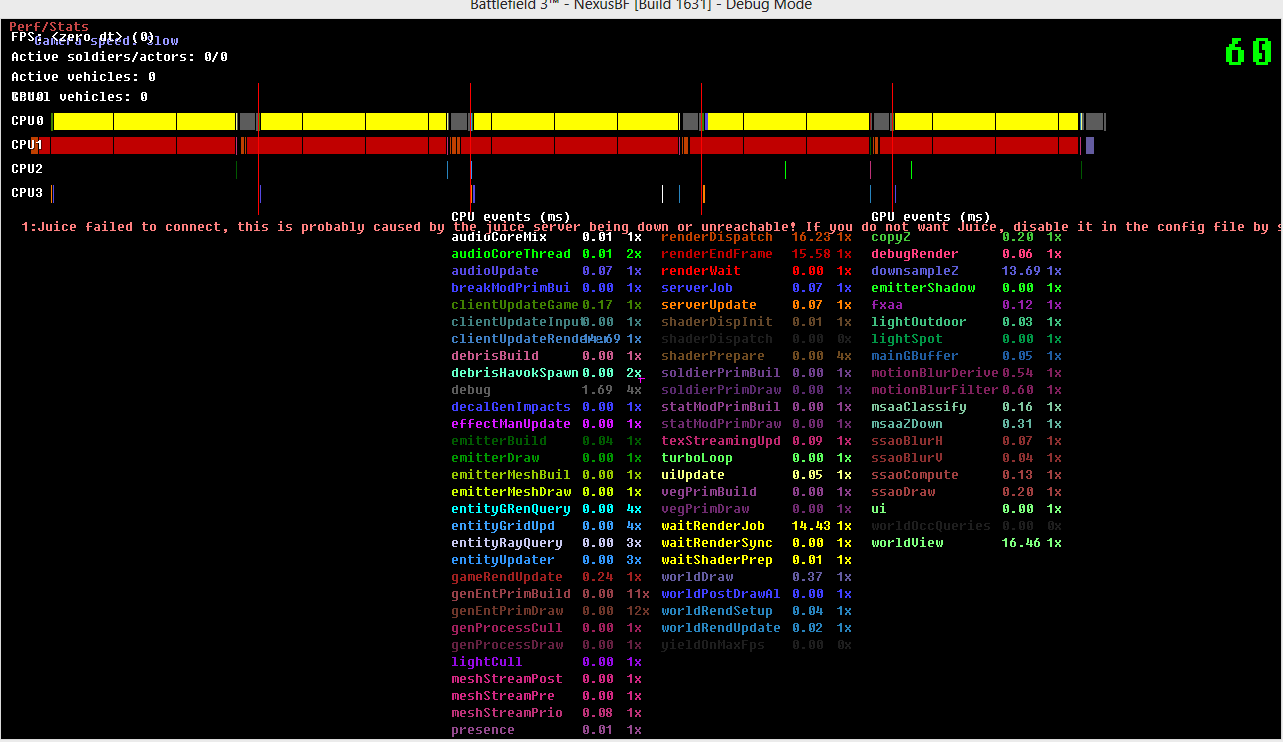Select the entityGRenQuery event
1283x742 pixels.
click(546, 509)
